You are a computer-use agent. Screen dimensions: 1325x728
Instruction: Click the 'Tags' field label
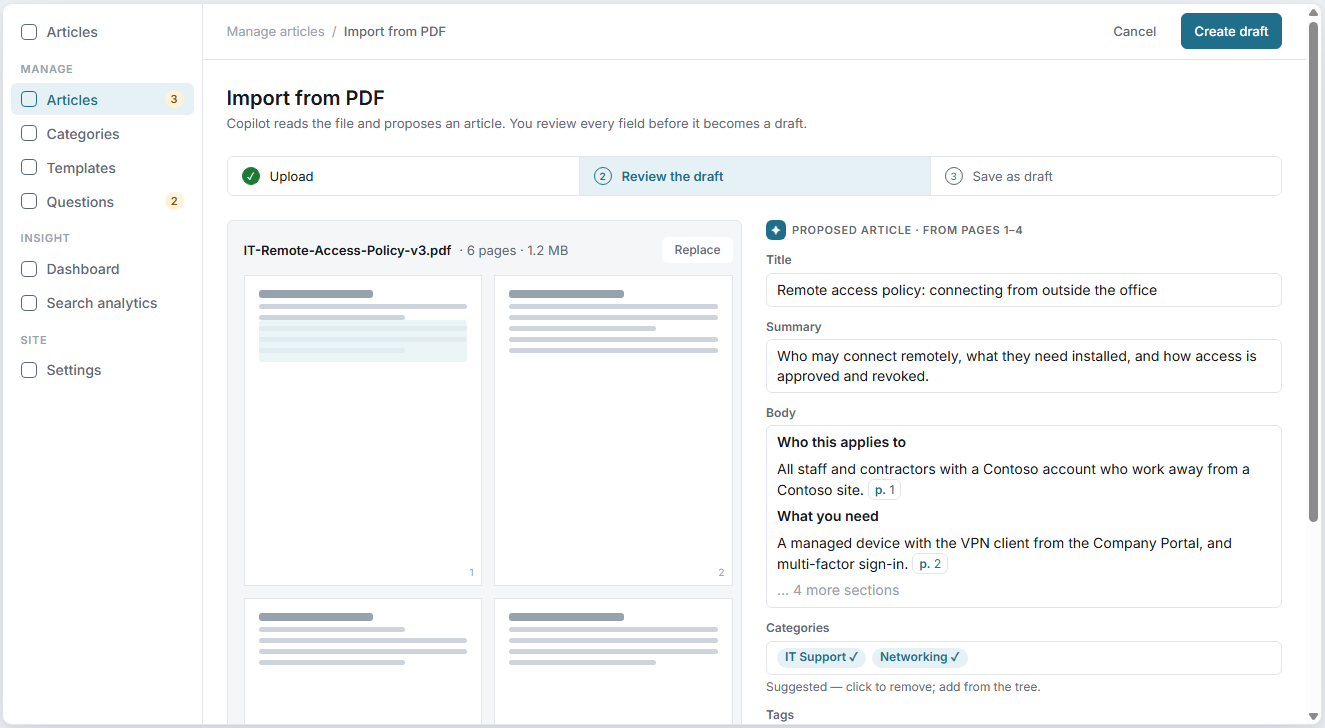pos(780,715)
